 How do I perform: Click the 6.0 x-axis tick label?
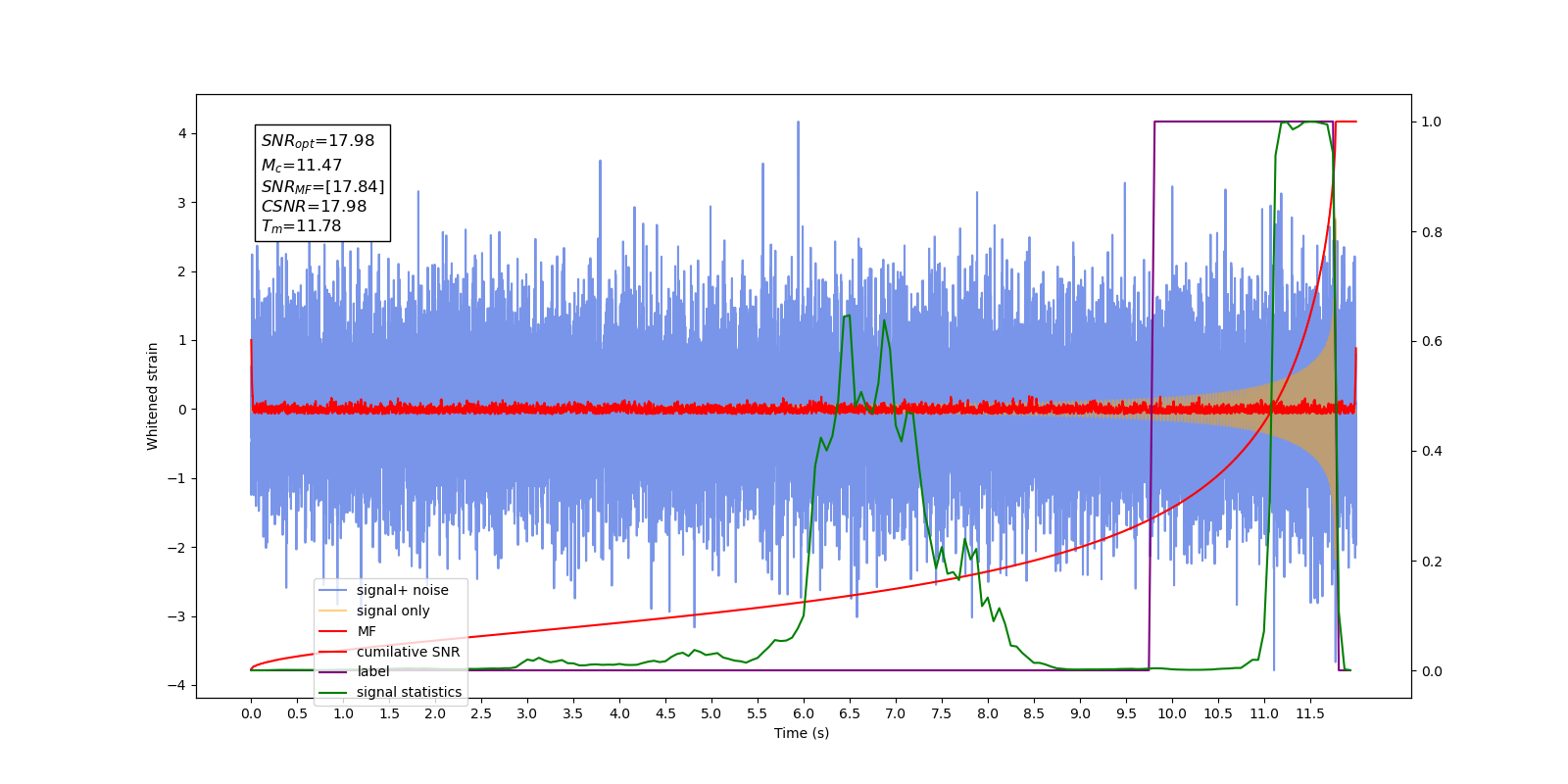point(804,713)
